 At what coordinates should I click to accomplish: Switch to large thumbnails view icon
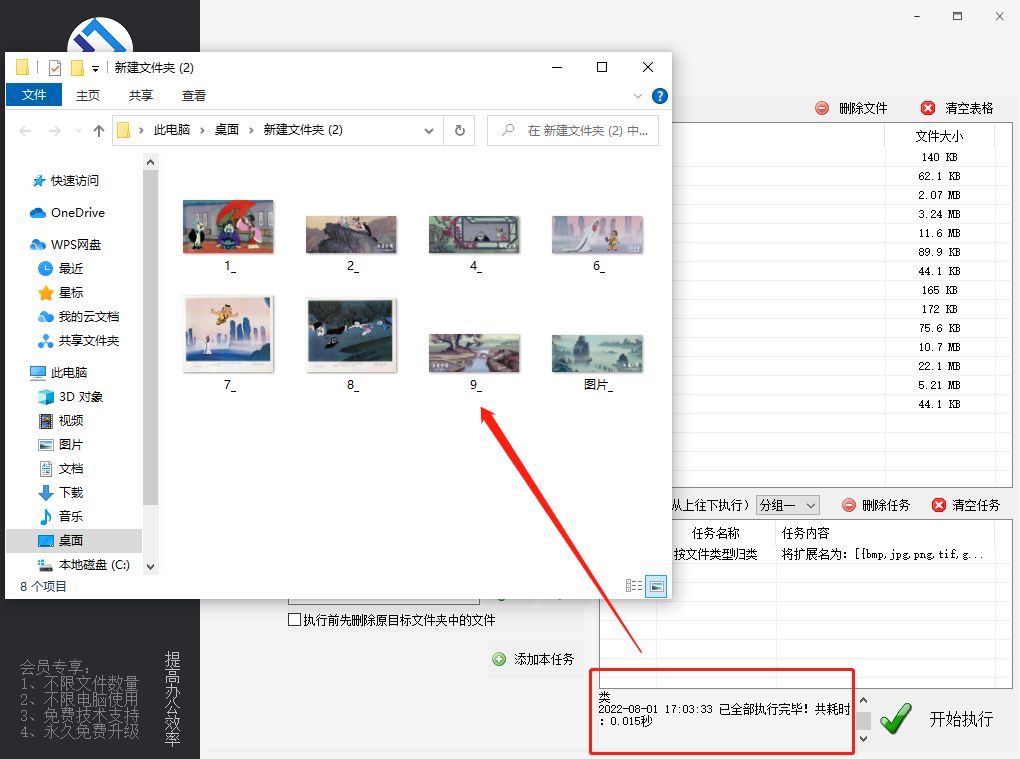point(656,586)
